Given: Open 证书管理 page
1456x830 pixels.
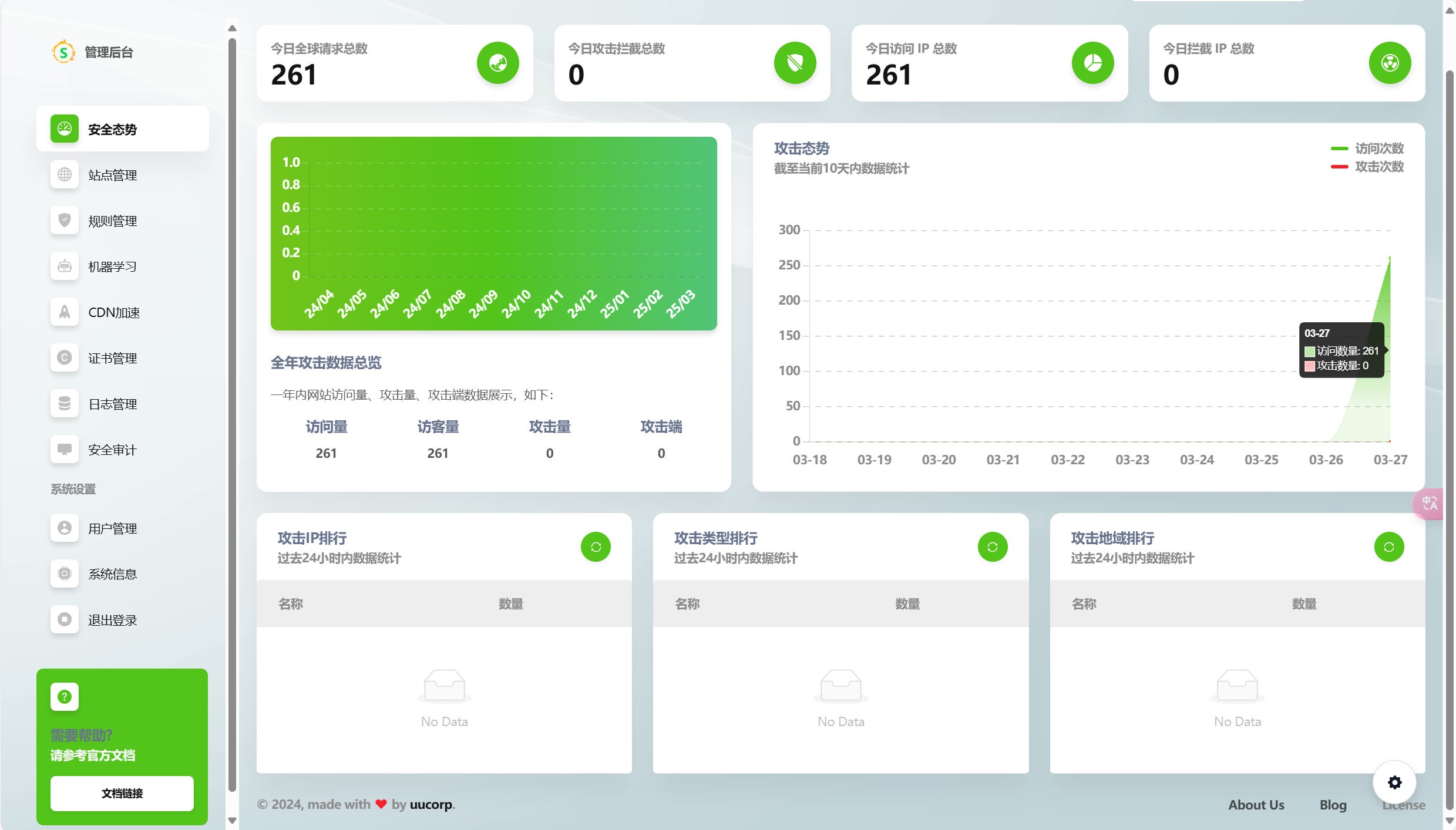Looking at the screenshot, I should (x=123, y=358).
